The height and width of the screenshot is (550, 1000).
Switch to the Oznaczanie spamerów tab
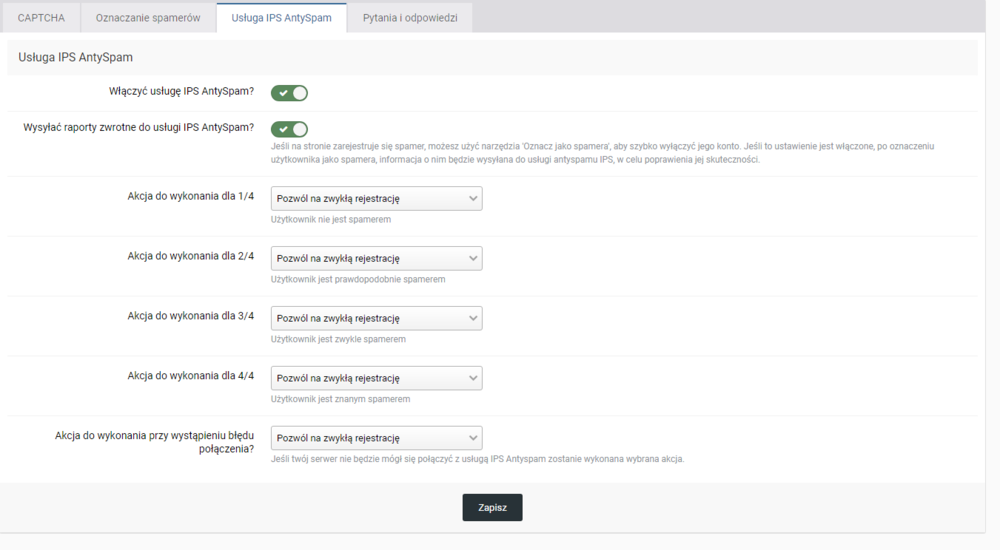click(147, 18)
